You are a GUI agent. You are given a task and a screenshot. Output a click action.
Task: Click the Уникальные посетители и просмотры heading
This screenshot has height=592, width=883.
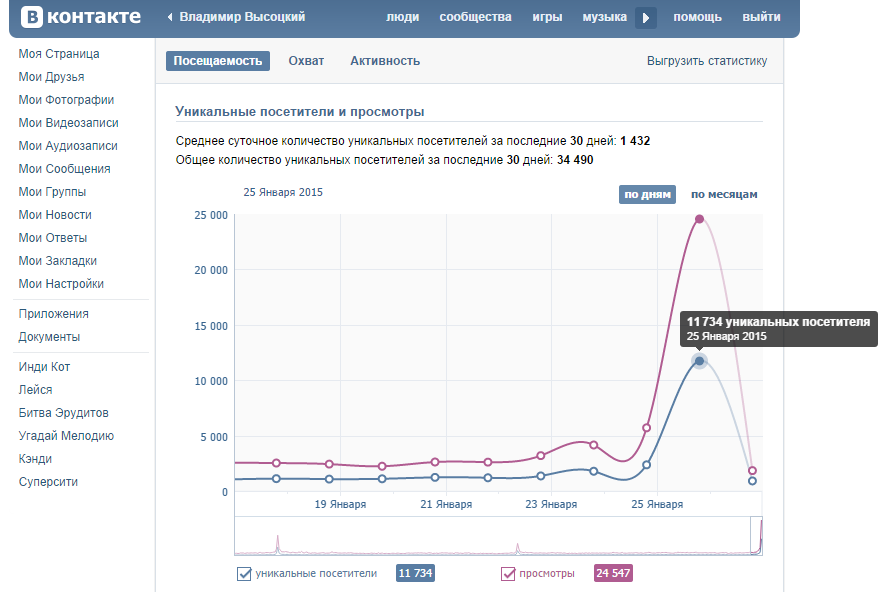[x=300, y=112]
